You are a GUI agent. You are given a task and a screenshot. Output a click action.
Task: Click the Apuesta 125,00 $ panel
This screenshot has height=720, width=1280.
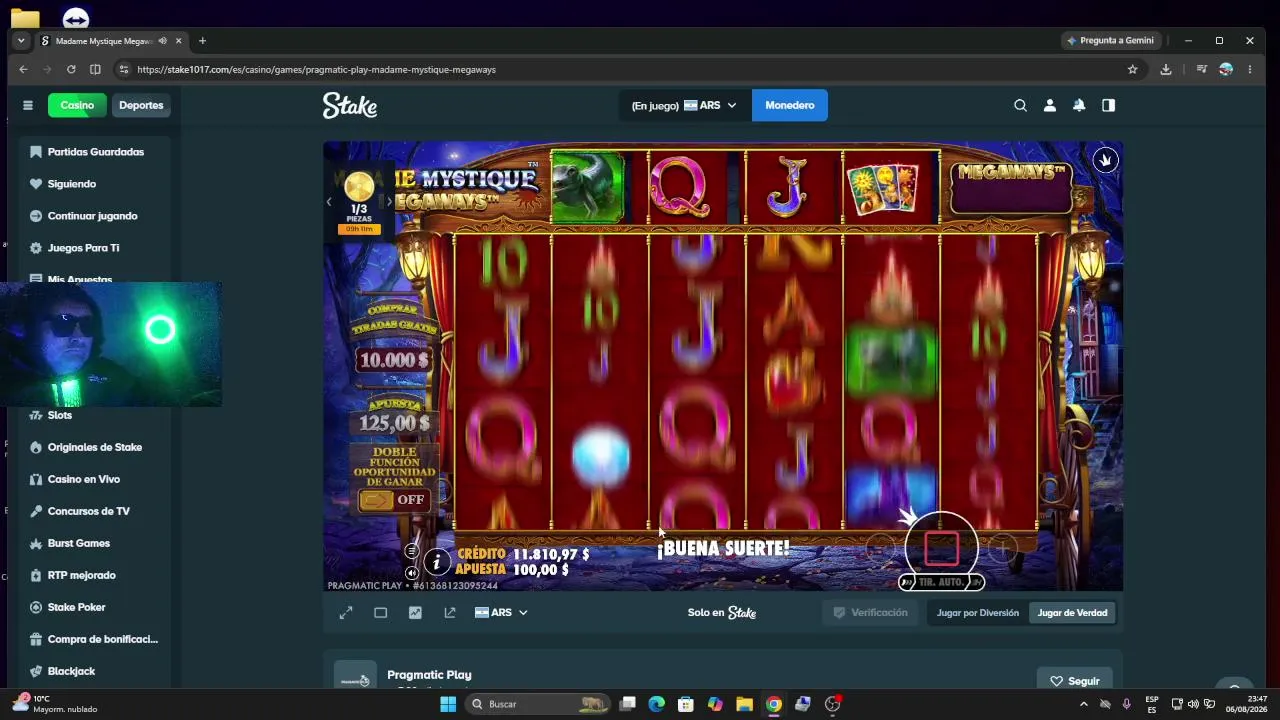click(395, 415)
